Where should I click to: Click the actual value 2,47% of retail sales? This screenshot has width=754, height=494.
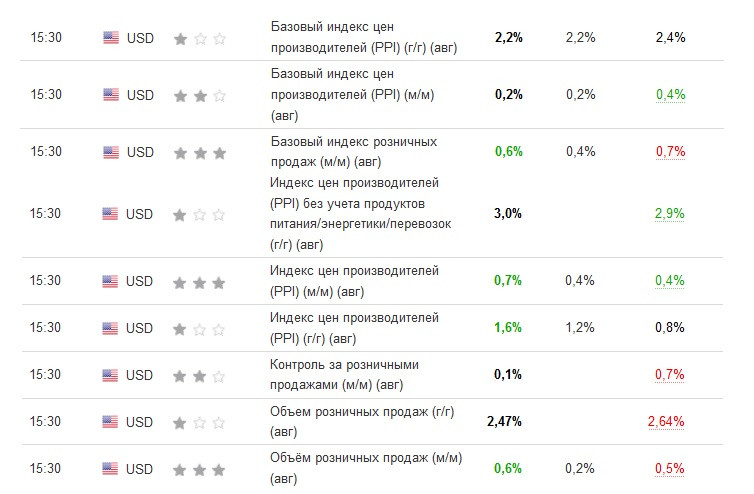(504, 421)
